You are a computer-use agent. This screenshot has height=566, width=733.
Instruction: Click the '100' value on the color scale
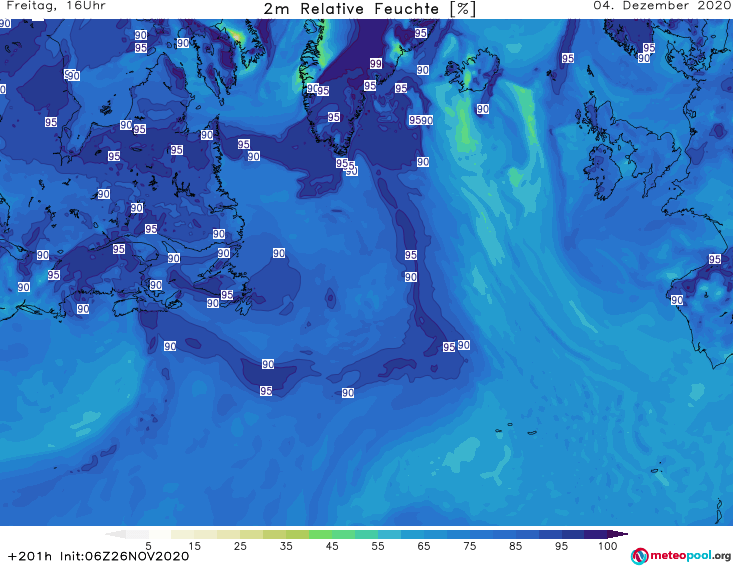pos(608,546)
